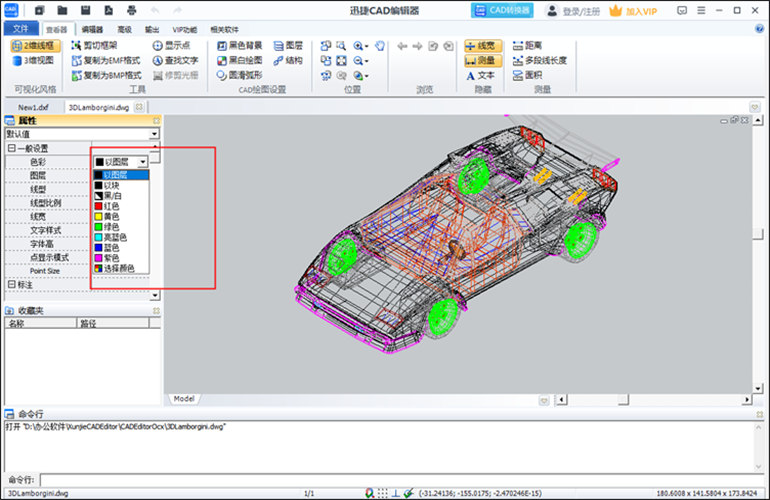This screenshot has height=500, width=770.
Task: Click the horizontal scrollbar right arrow
Action: [x=746, y=400]
